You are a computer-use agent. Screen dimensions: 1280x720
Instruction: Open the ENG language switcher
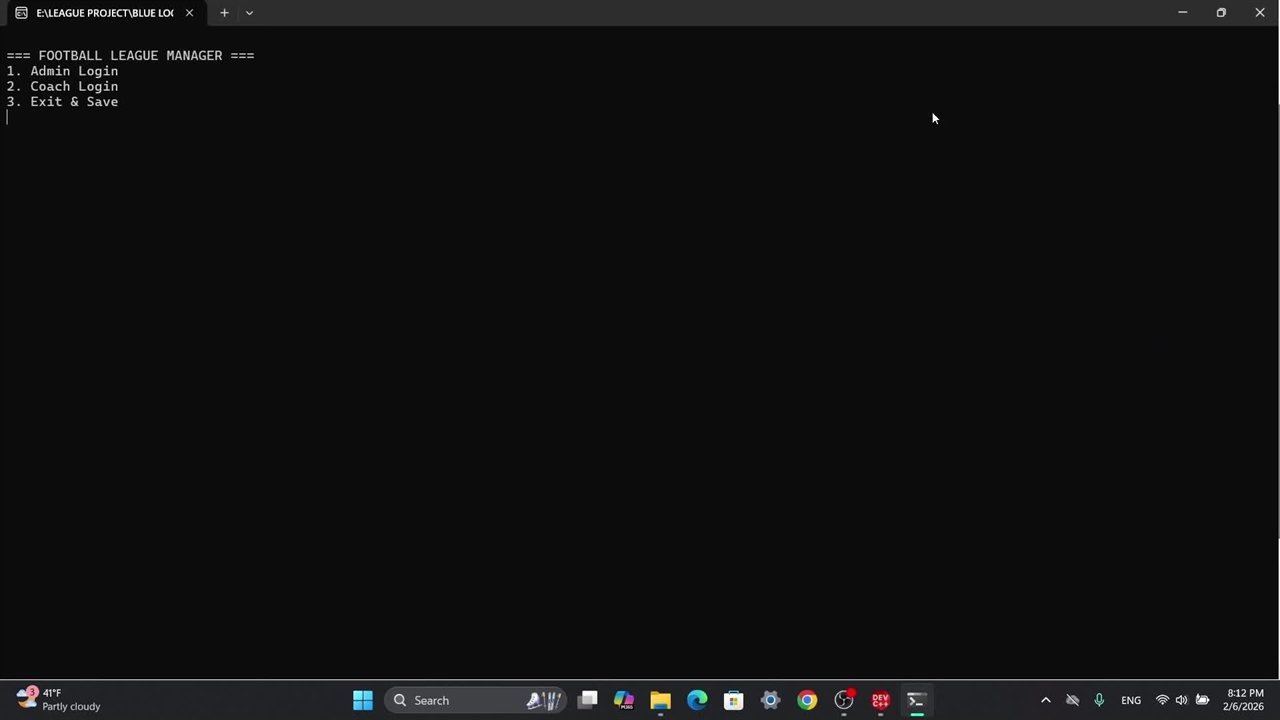(x=1131, y=700)
